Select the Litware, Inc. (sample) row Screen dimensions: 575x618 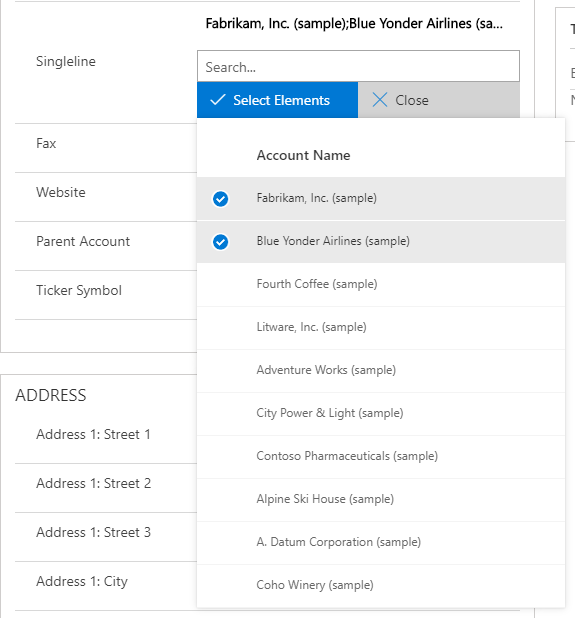(381, 328)
